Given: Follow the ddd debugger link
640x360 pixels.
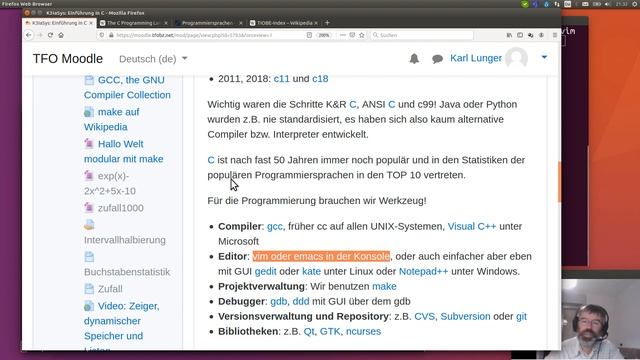Looking at the screenshot, I should point(301,302).
